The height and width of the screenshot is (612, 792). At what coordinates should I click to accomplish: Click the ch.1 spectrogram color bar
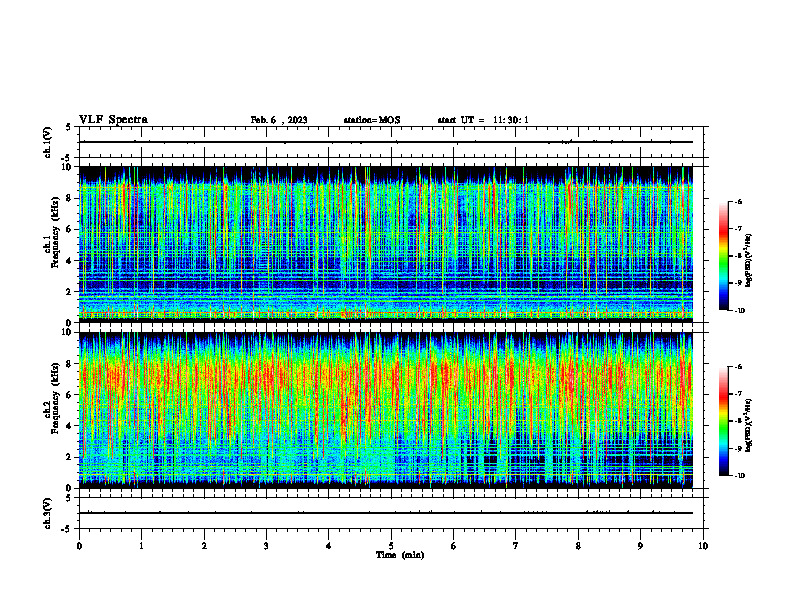(x=724, y=256)
